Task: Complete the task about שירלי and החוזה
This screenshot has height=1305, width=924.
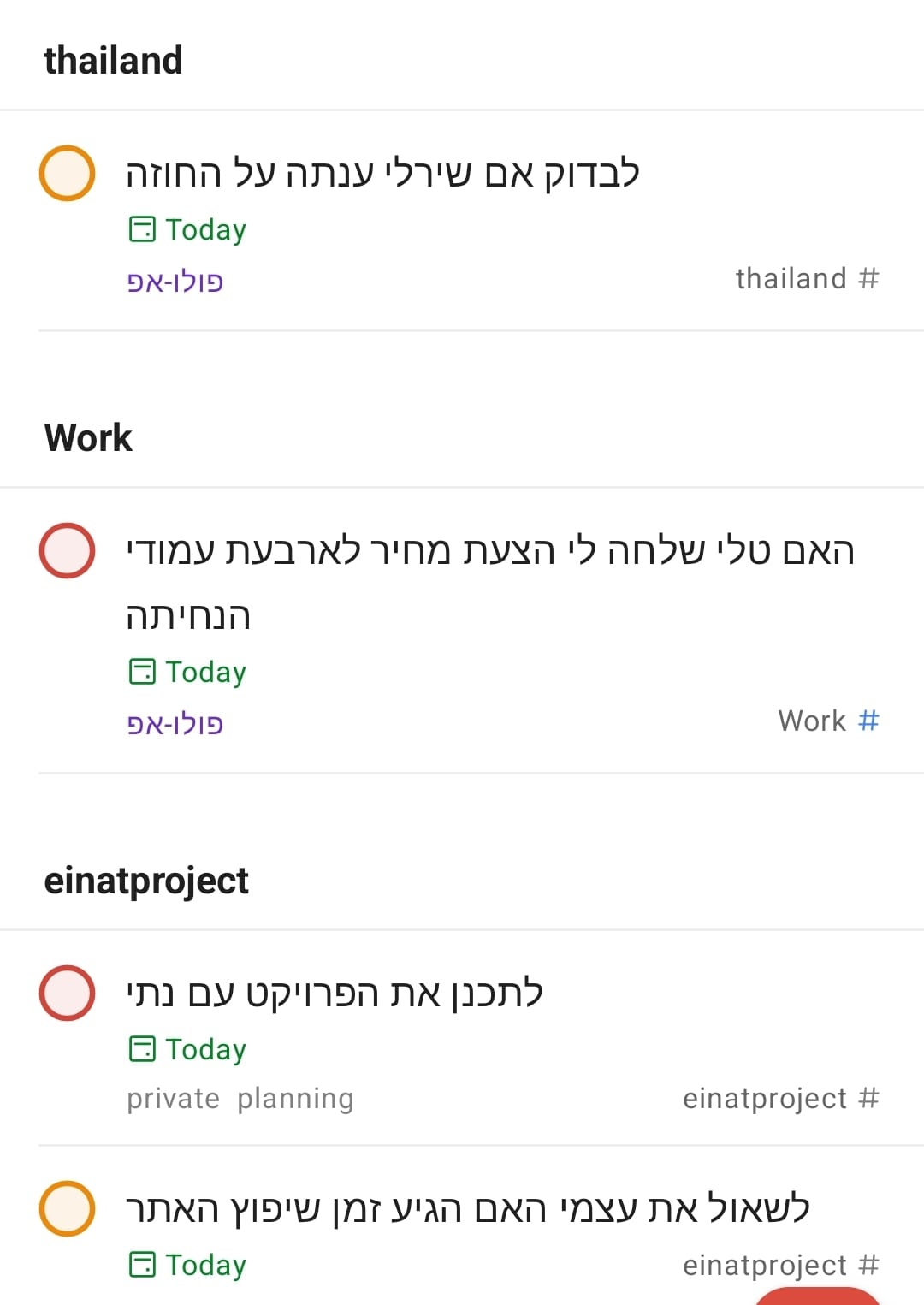Action: [67, 173]
